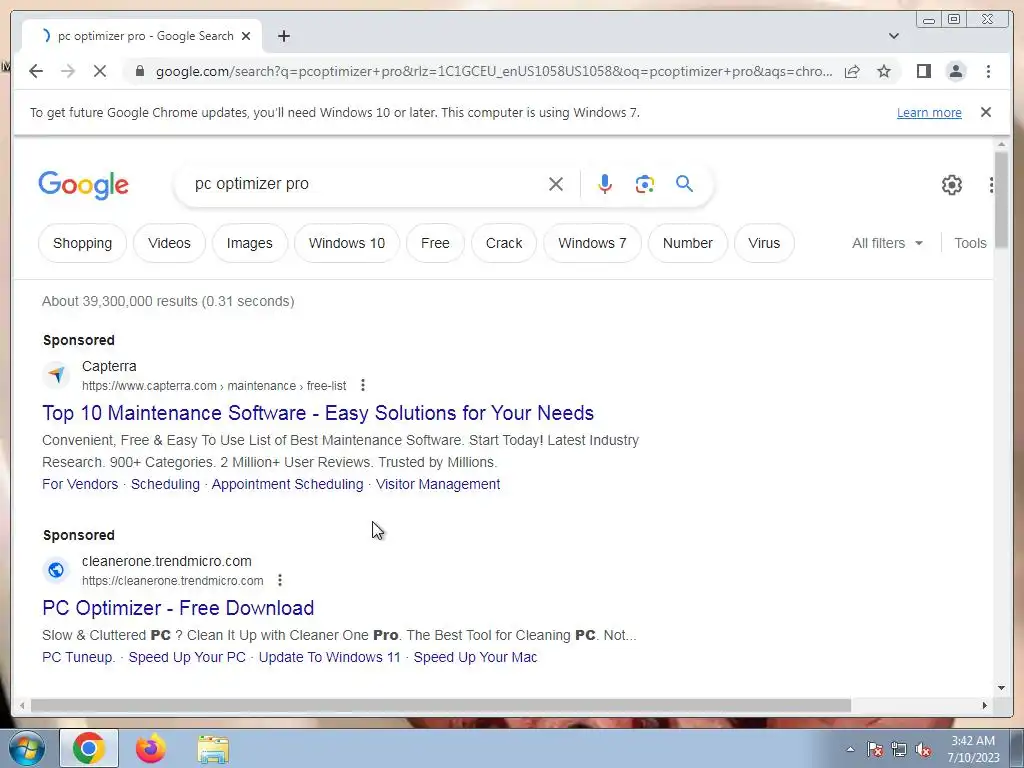This screenshot has width=1024, height=768.
Task: Open the 3:42 AM taskbar clock
Action: click(973, 749)
